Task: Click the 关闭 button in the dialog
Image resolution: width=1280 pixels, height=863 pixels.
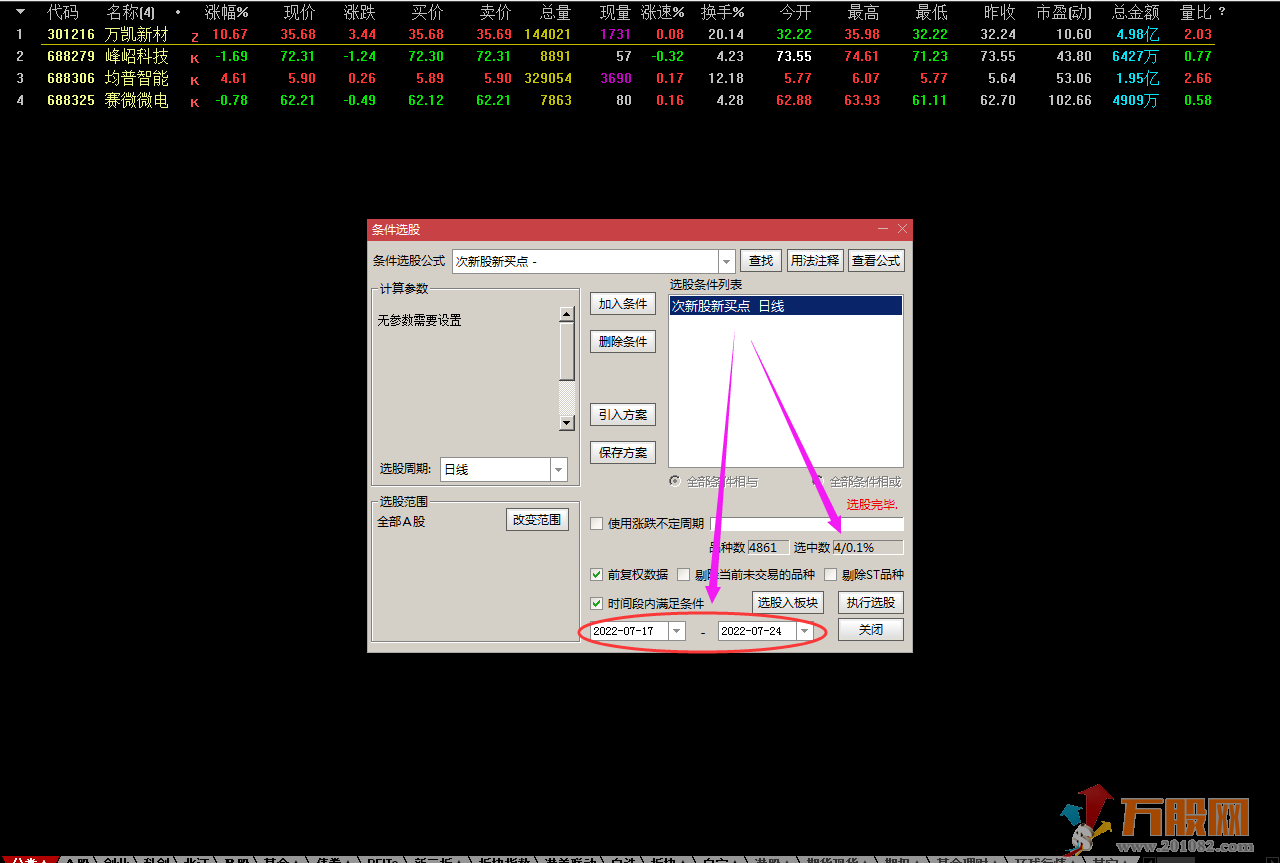Action: point(871,630)
